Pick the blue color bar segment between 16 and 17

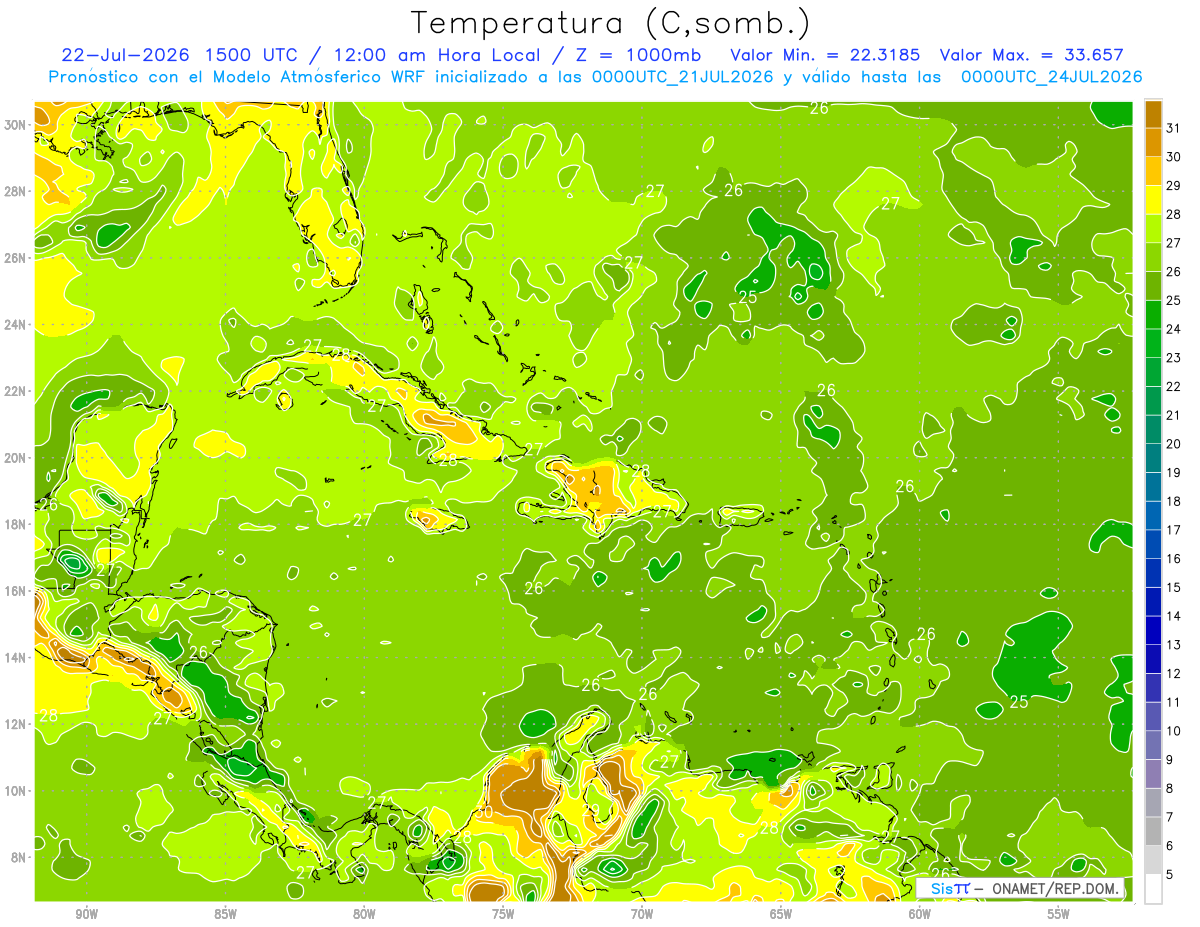click(x=1153, y=544)
